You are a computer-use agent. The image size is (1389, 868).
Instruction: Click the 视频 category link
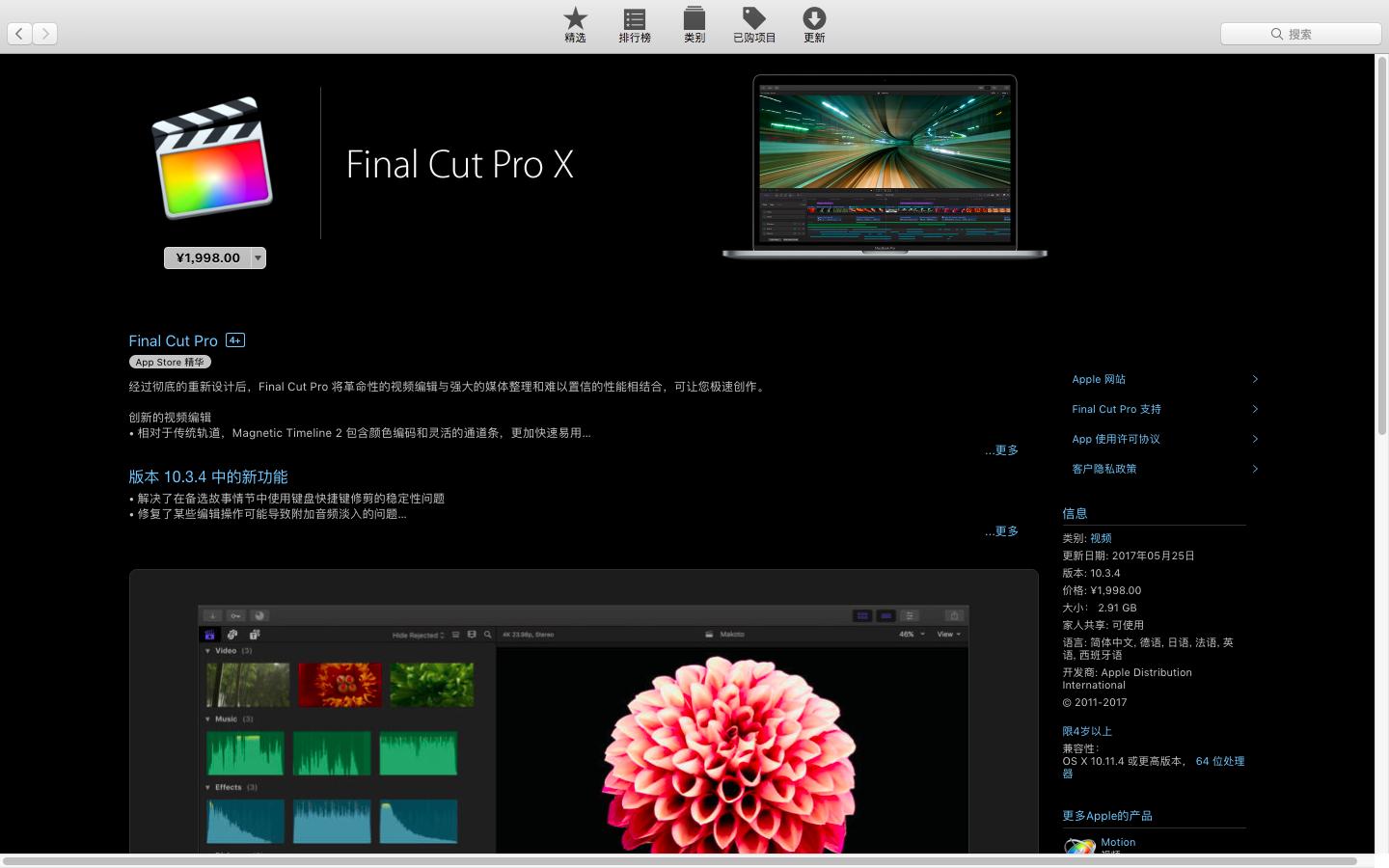tap(1101, 539)
